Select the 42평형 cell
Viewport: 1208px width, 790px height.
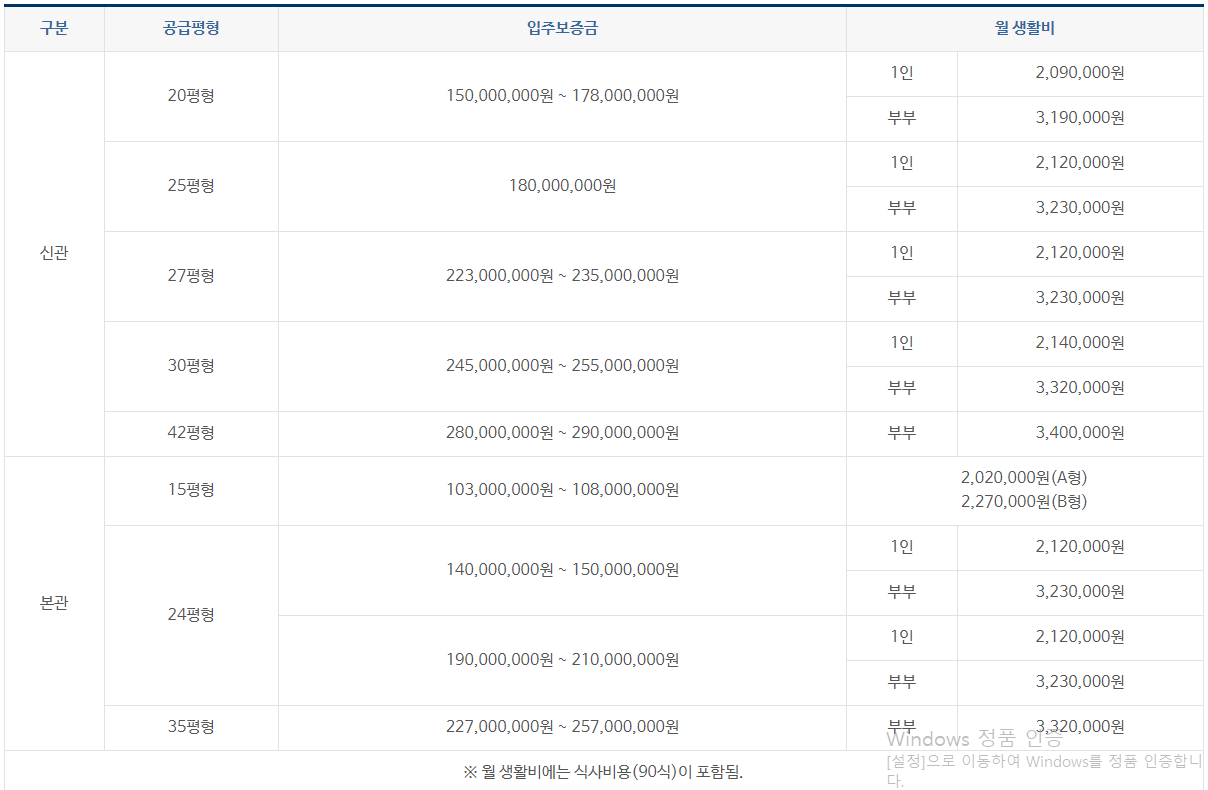[x=191, y=433]
